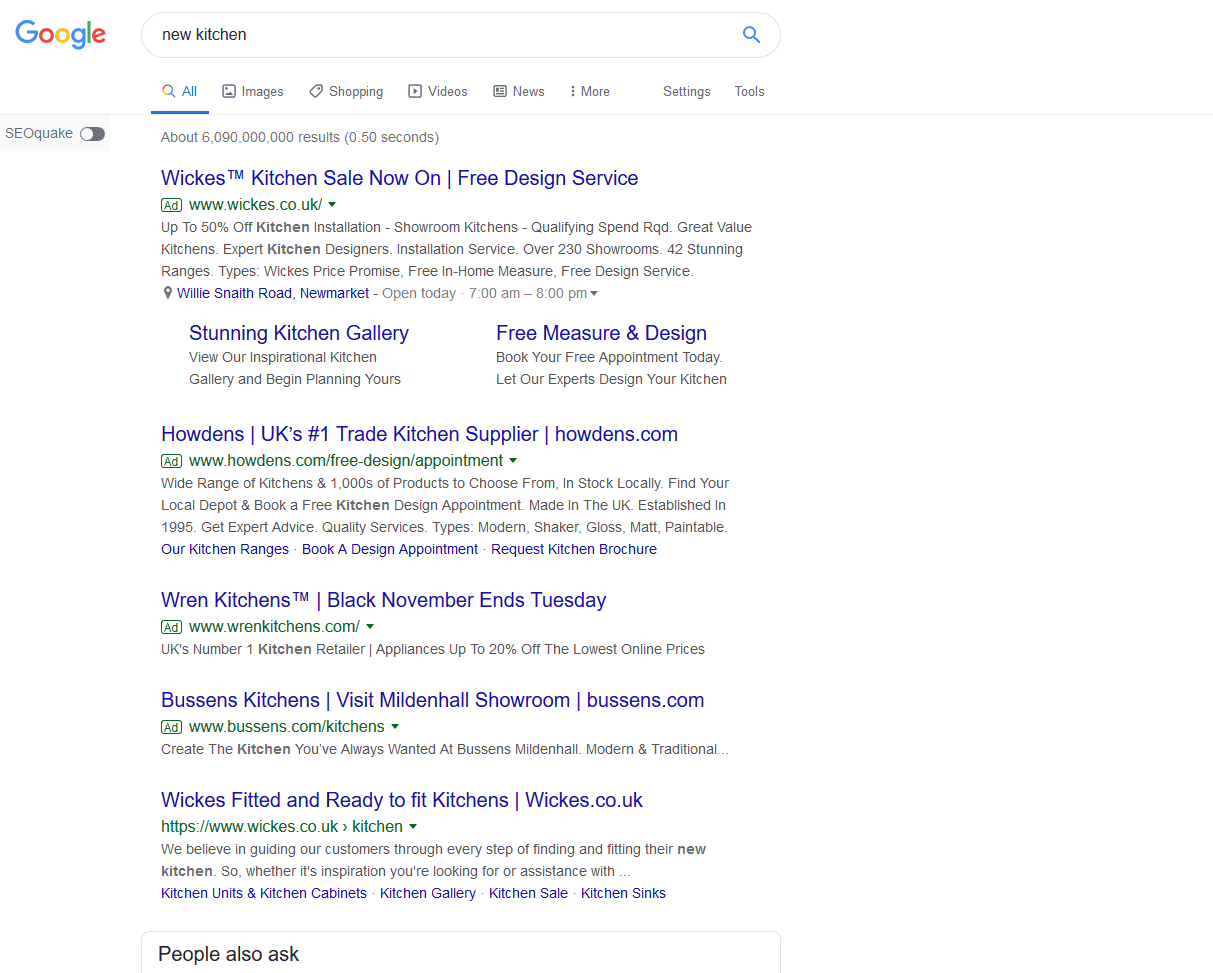Open the Videos results tab
1213x973 pixels.
[438, 91]
